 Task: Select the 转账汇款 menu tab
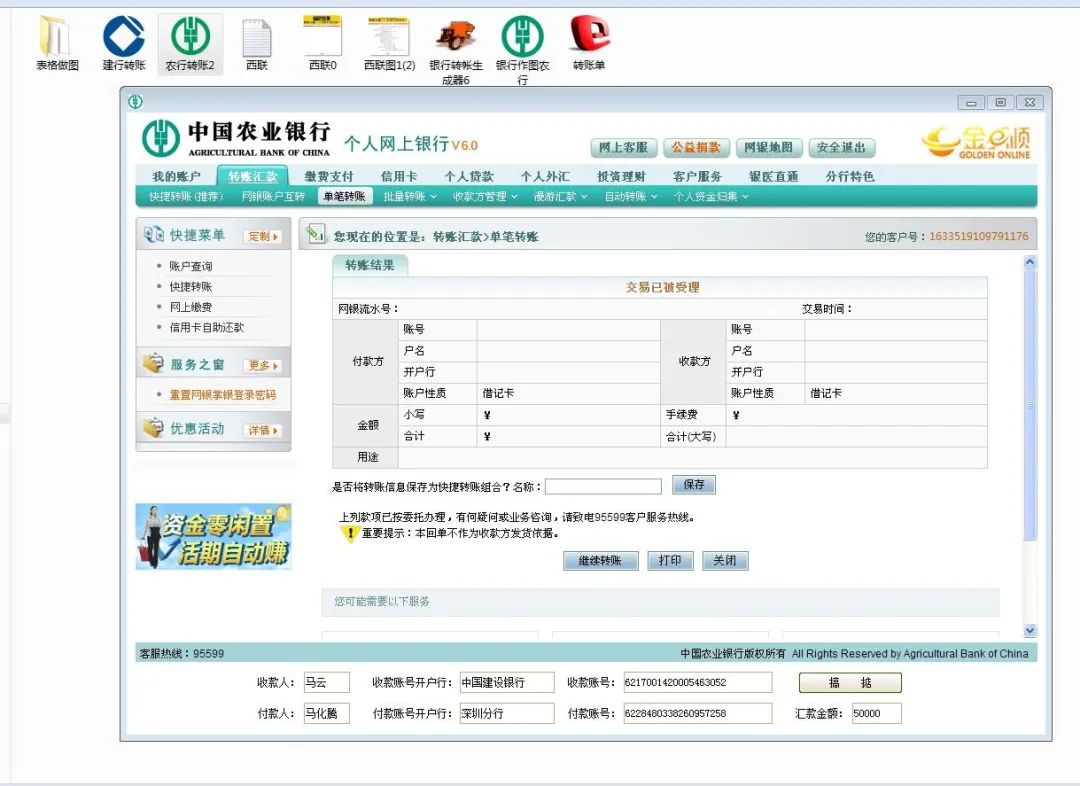[x=253, y=176]
